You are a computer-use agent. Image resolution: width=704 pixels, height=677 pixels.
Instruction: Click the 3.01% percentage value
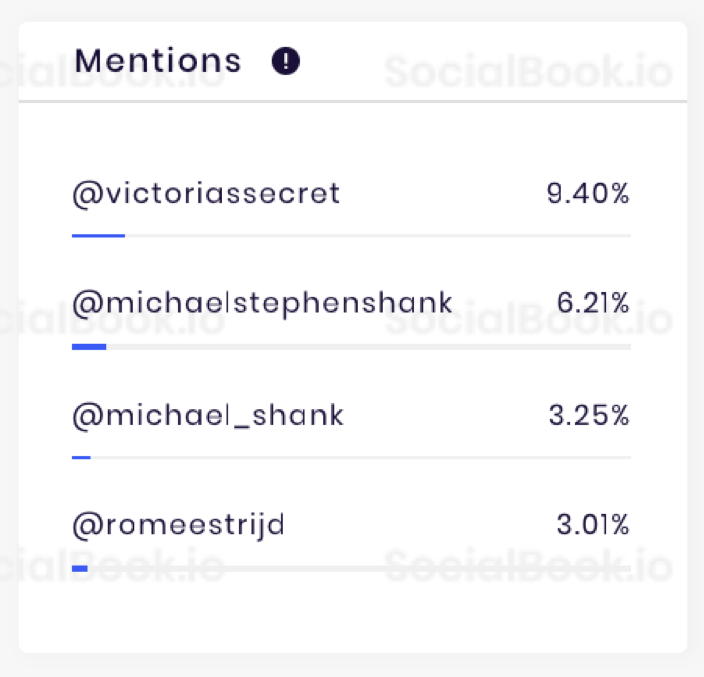(593, 524)
